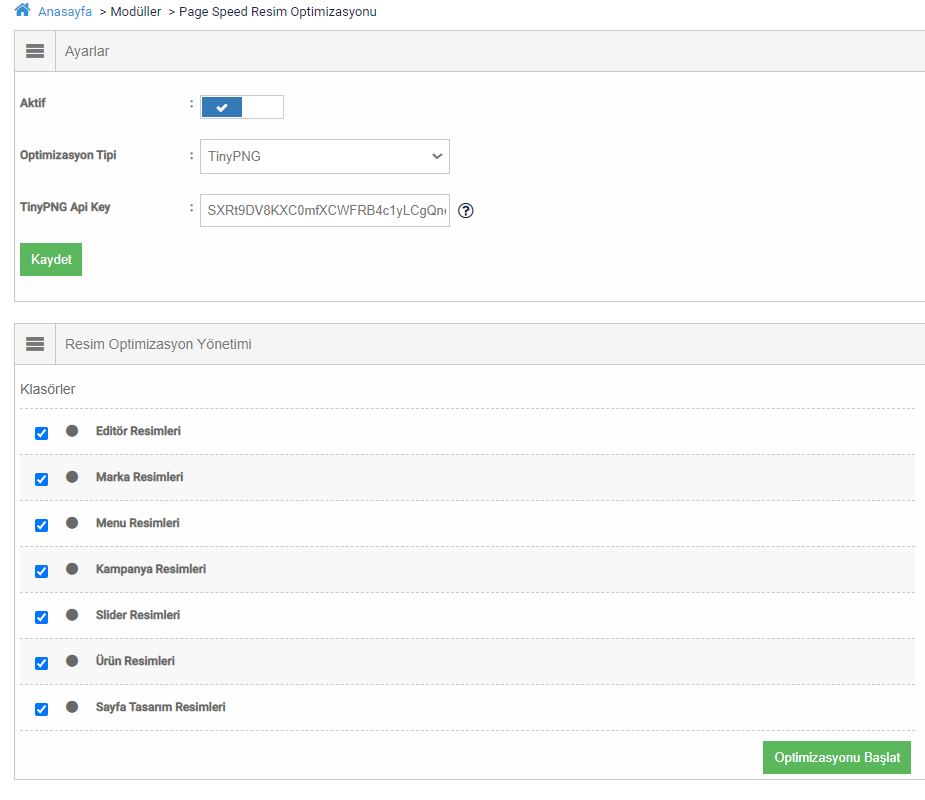Click the status dot next to Editör Resimleri
925x800 pixels.
pos(72,431)
